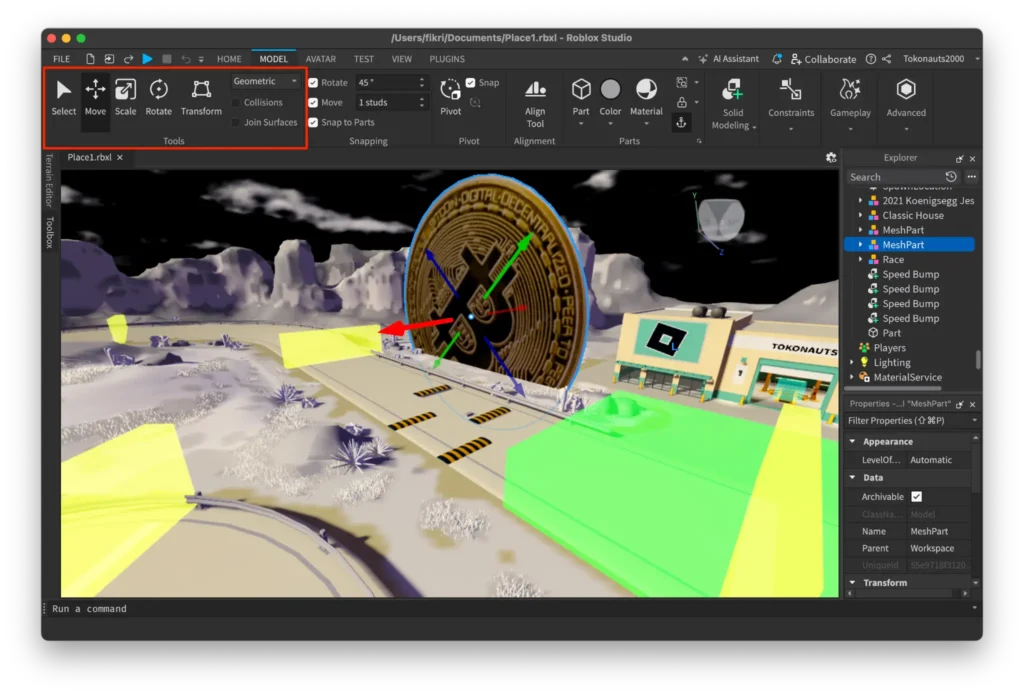Viewport: 1024px width, 695px height.
Task: Switch to the TEST ribbon tab
Action: point(364,59)
